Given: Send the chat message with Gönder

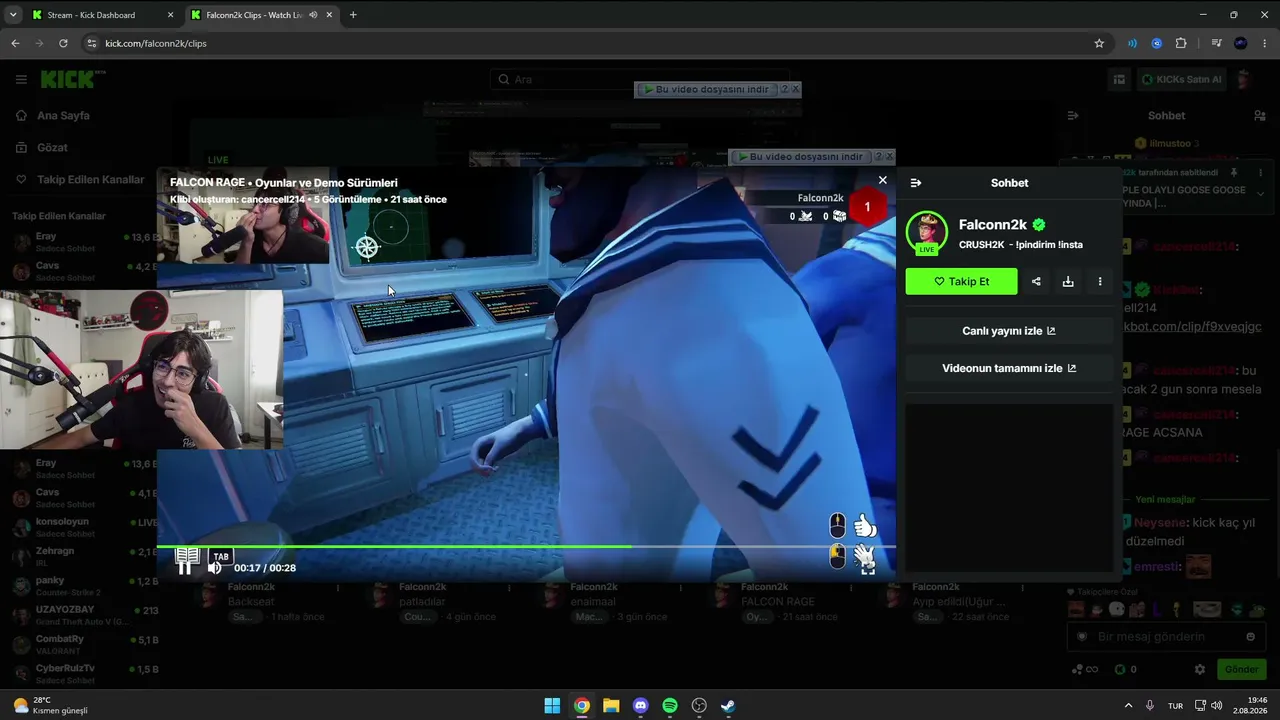Looking at the screenshot, I should pyautogui.click(x=1241, y=669).
